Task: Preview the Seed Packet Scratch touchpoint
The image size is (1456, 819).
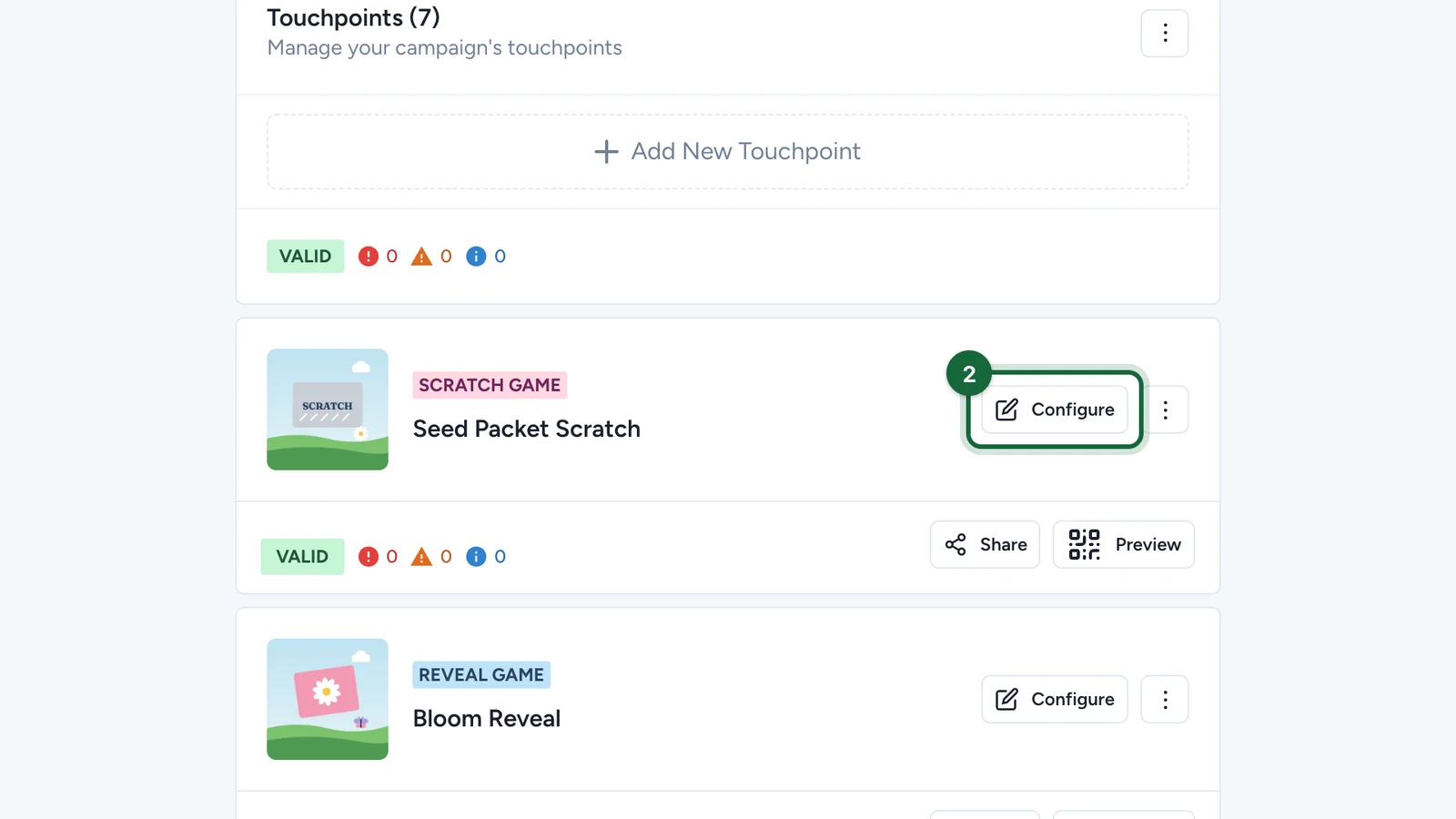Action: (1124, 544)
